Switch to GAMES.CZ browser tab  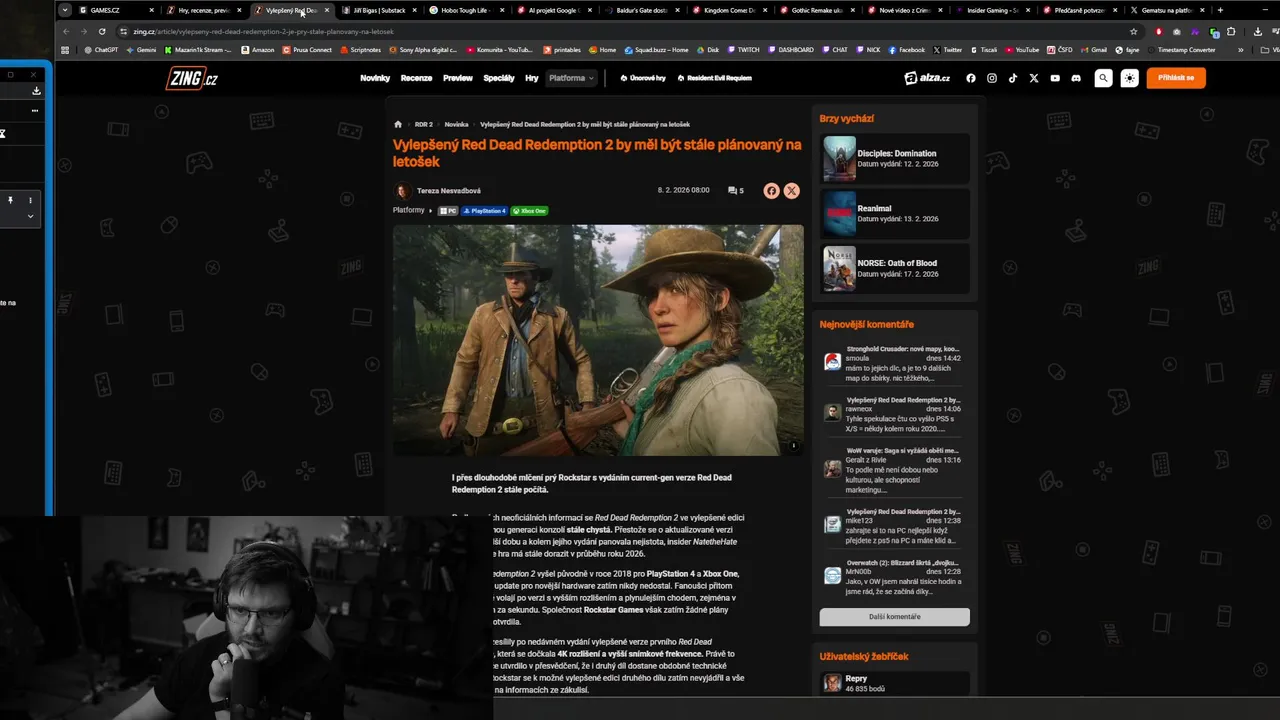pyautogui.click(x=115, y=10)
